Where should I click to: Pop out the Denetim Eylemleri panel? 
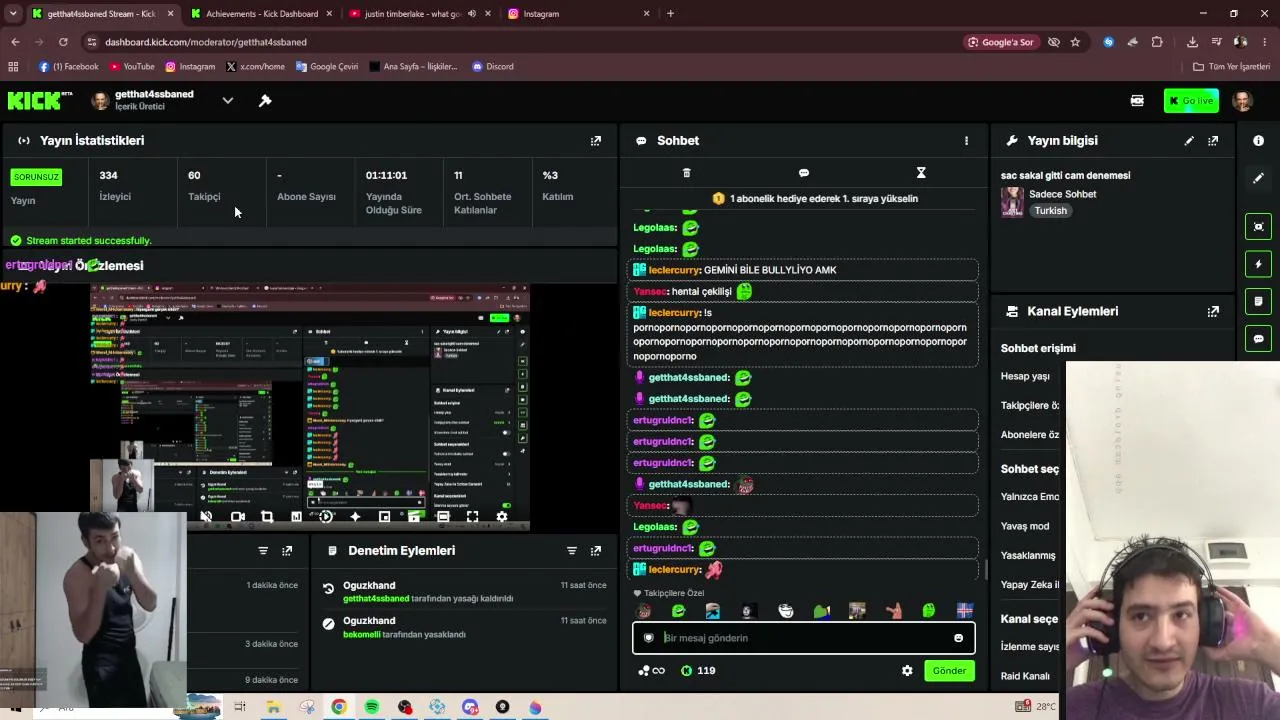pos(596,551)
